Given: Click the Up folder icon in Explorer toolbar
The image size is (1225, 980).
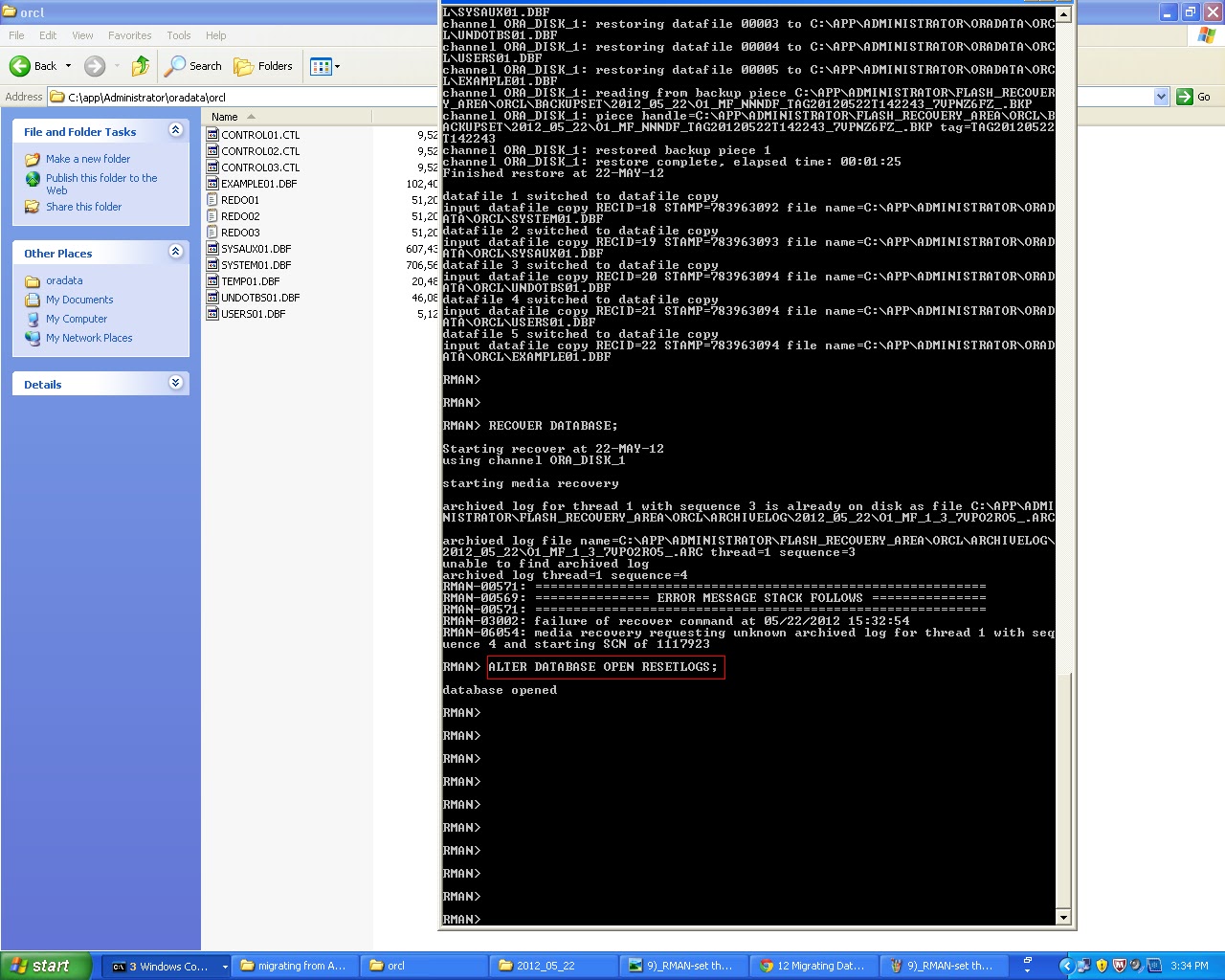Looking at the screenshot, I should [140, 66].
